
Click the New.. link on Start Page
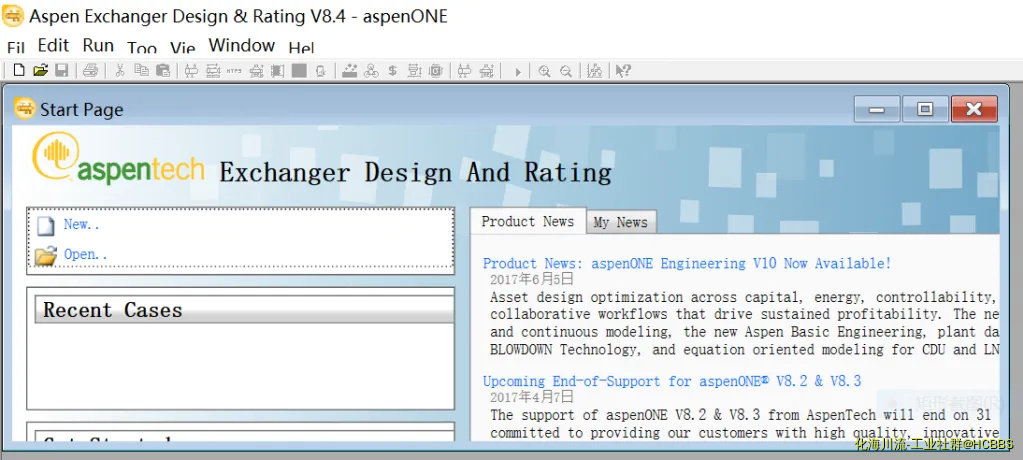(81, 225)
